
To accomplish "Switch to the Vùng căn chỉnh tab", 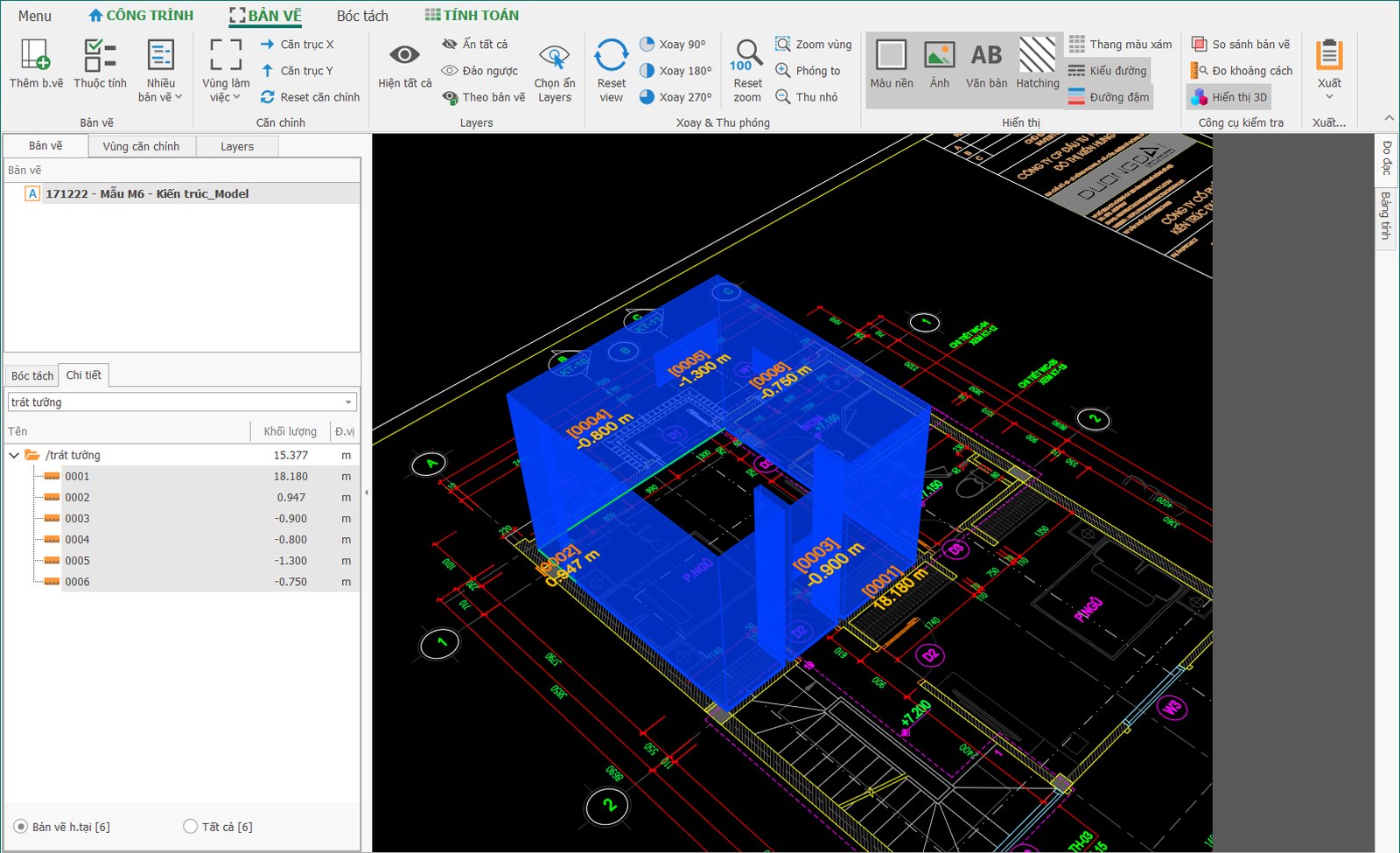I will tap(141, 146).
